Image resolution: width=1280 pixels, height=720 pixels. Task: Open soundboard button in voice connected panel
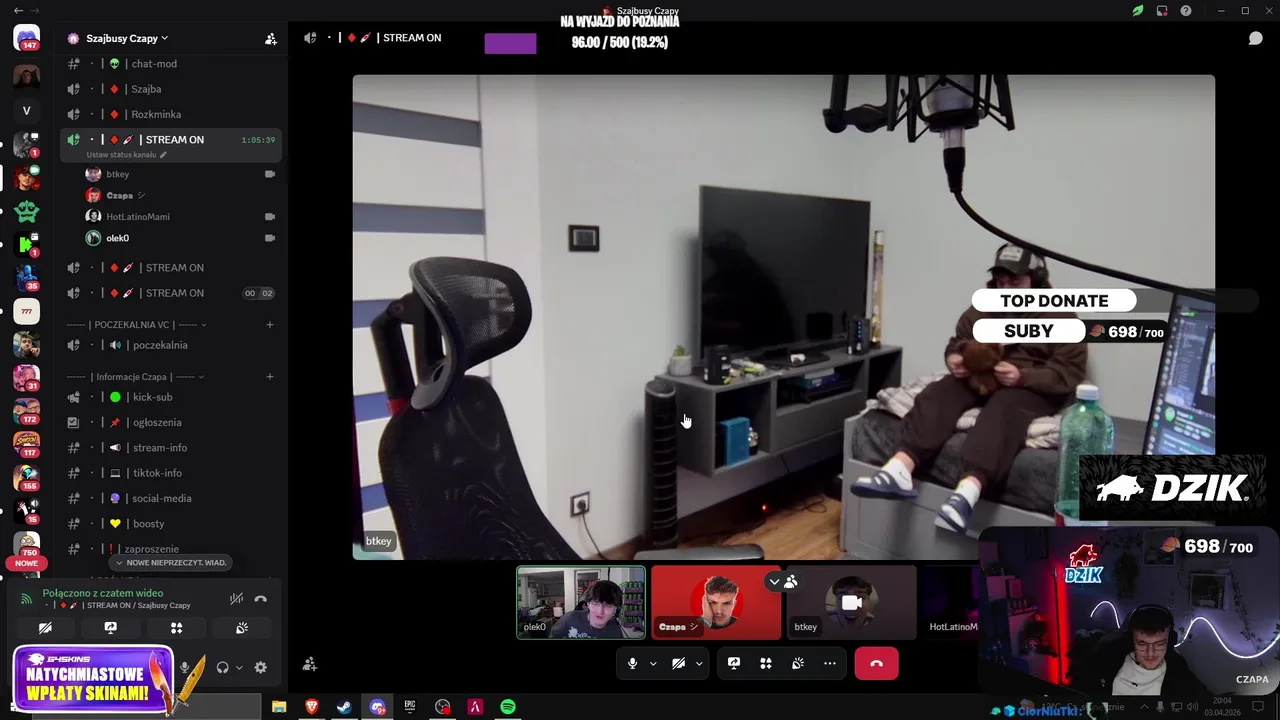pos(242,628)
